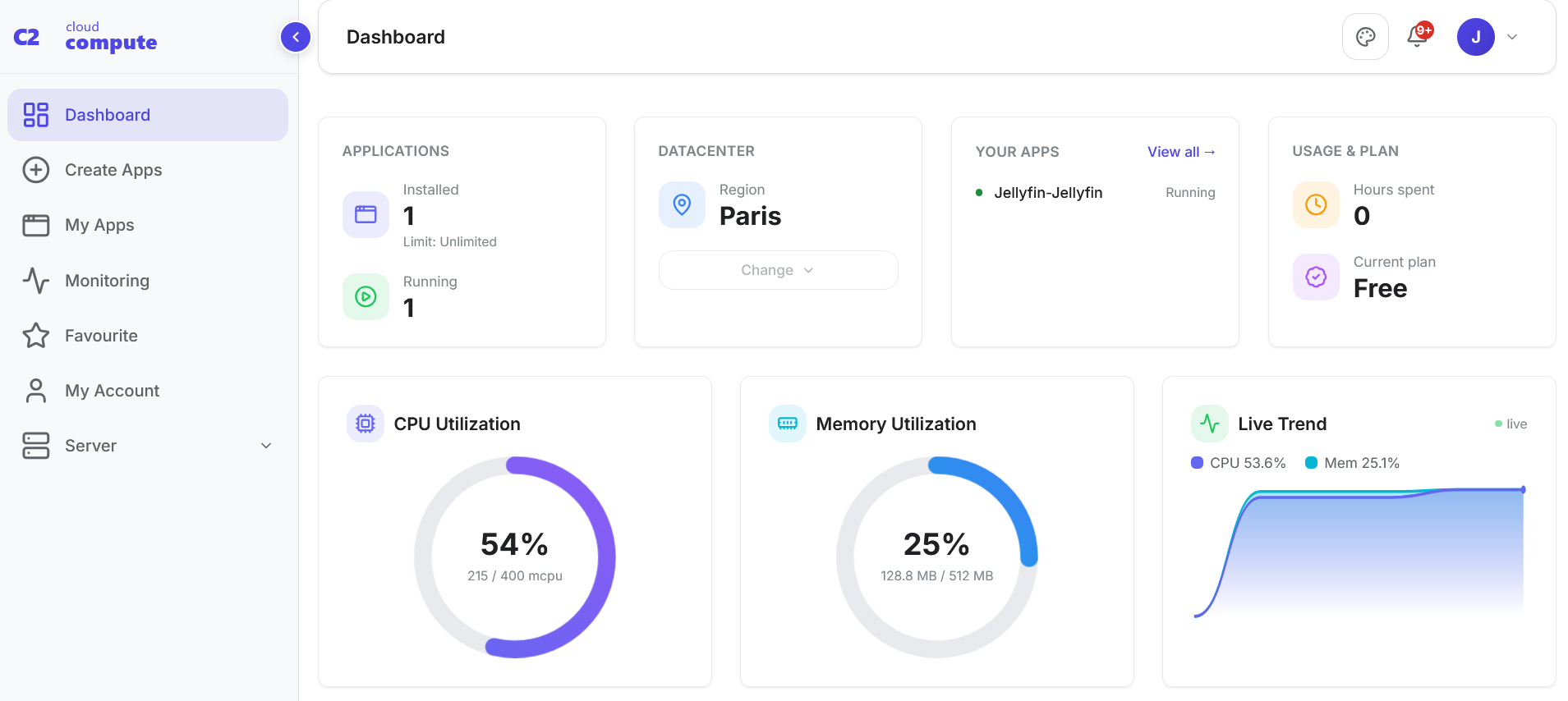
Task: Click the CPU utilization 54% gauge
Action: point(515,557)
